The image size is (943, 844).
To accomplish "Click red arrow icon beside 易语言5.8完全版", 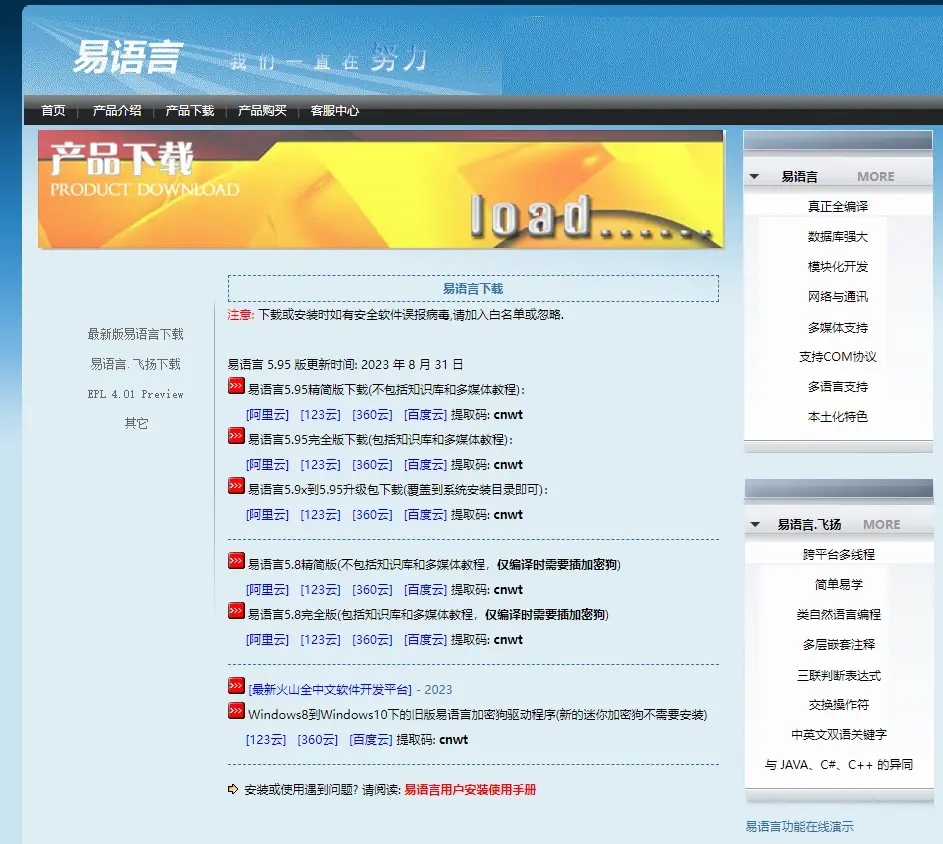I will 236,611.
